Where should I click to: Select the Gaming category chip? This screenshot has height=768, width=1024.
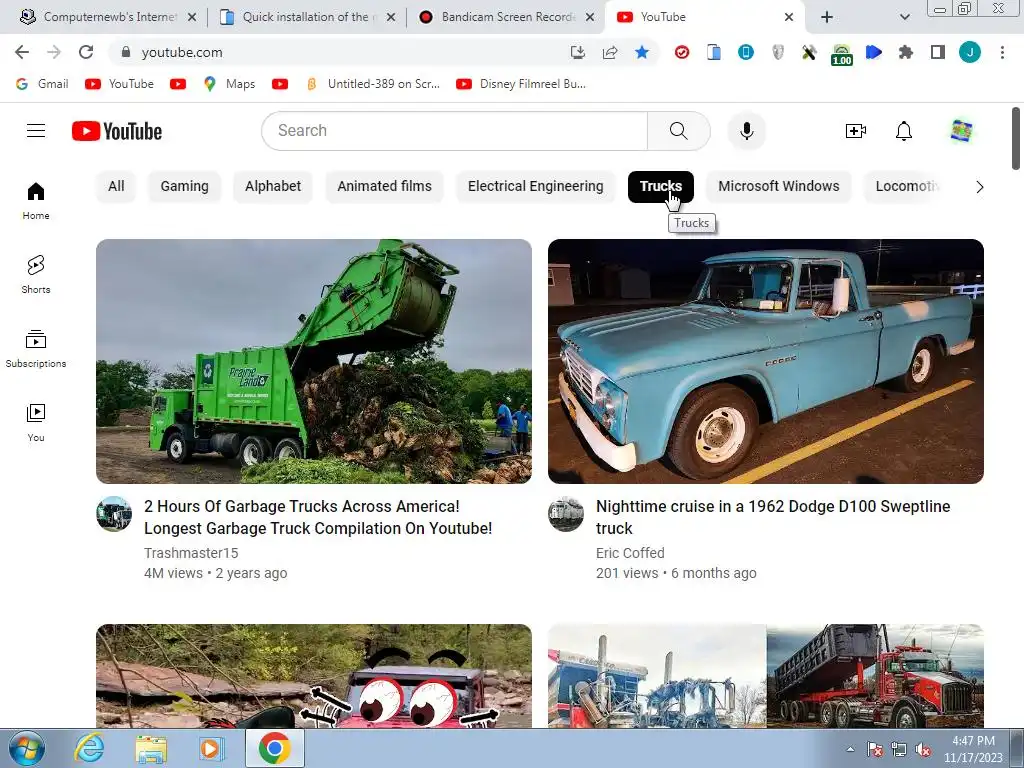click(185, 186)
